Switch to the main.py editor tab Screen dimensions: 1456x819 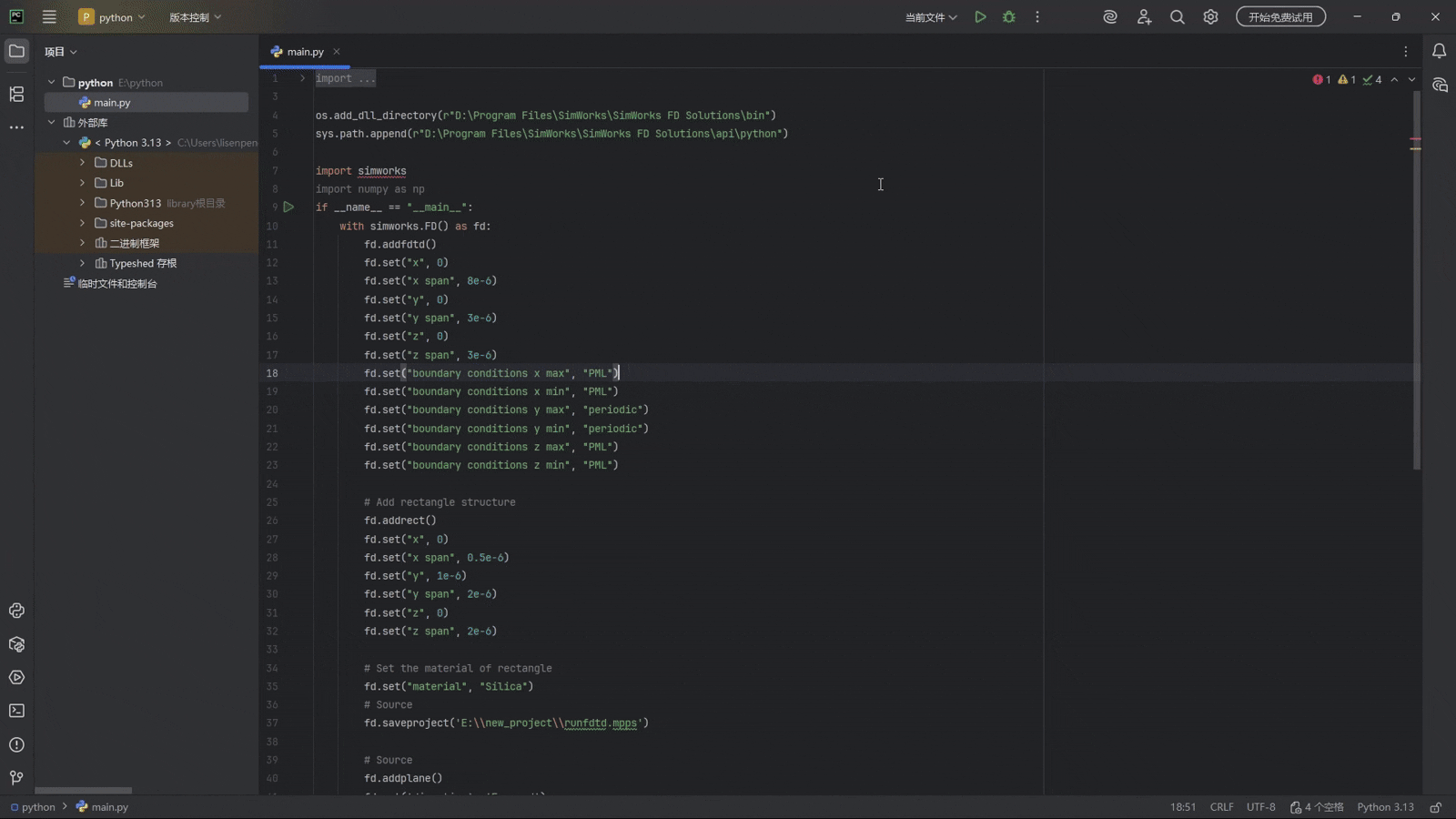(305, 52)
